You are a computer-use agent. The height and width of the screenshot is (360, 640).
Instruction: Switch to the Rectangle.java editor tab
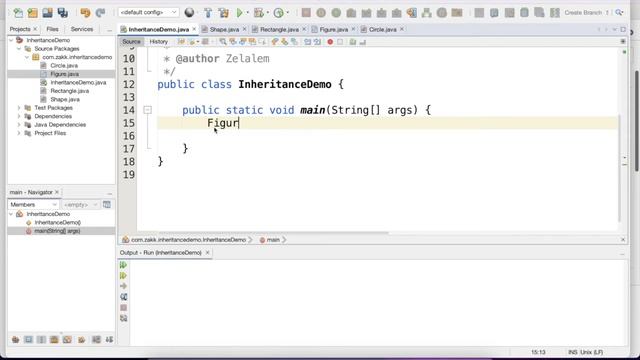point(279,29)
